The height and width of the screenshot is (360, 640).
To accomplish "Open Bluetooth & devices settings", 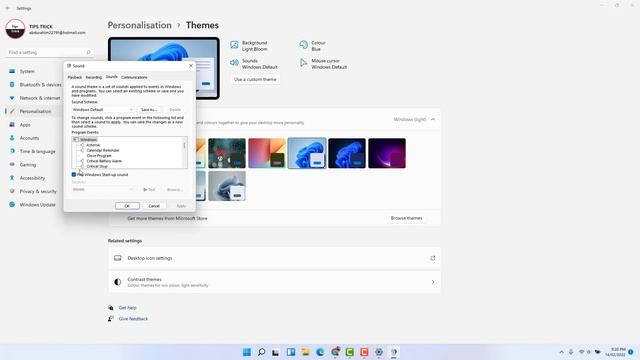I will click(35, 84).
